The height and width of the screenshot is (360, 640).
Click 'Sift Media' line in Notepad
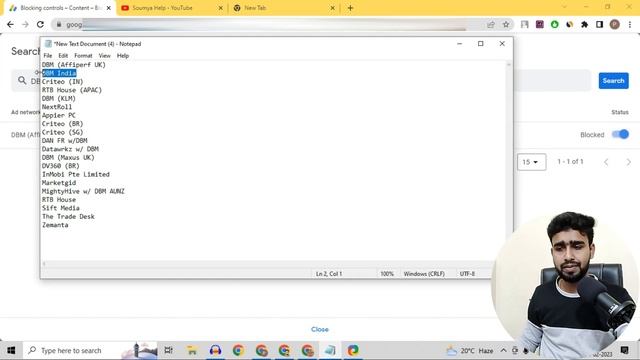point(61,208)
